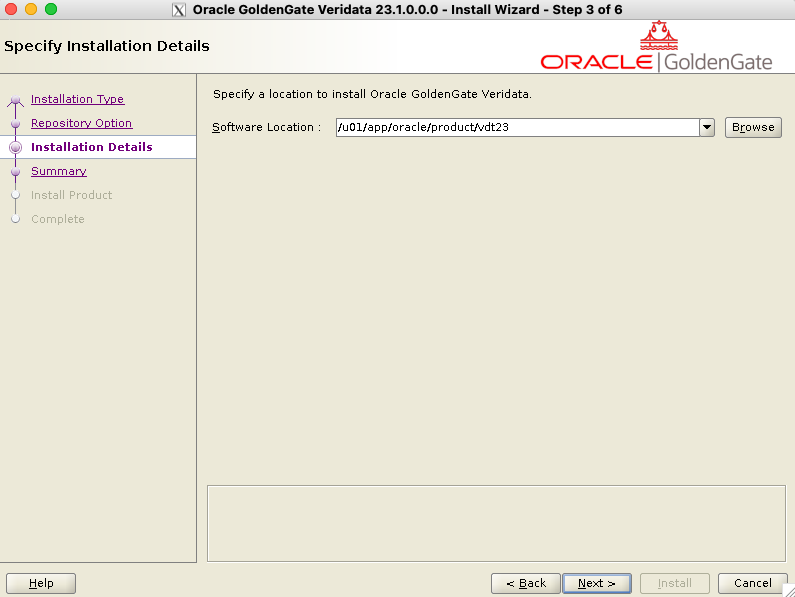The width and height of the screenshot is (795, 597).
Task: Jump to the Summary step link
Action: [58, 171]
